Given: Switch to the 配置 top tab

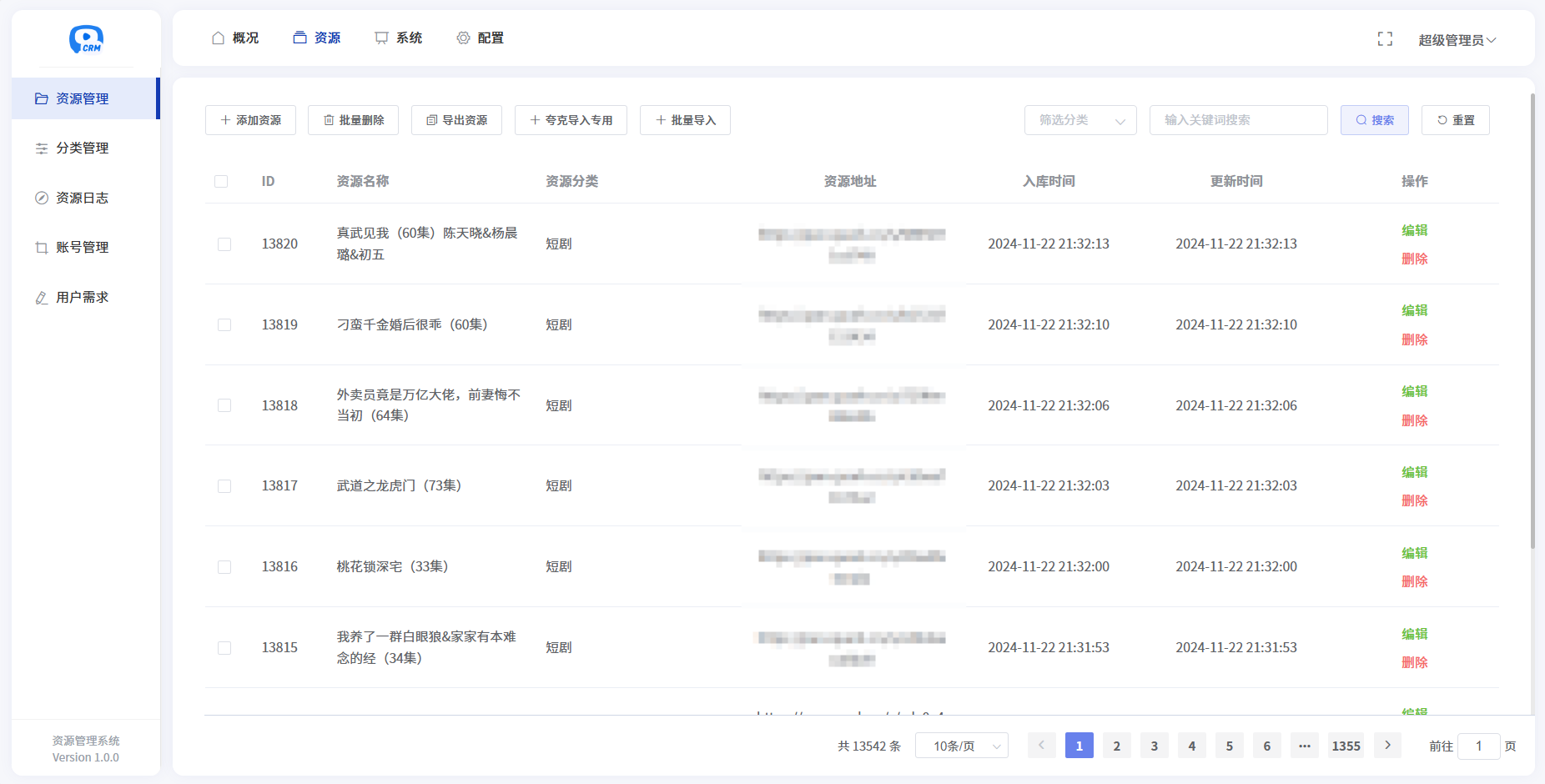Looking at the screenshot, I should click(481, 38).
